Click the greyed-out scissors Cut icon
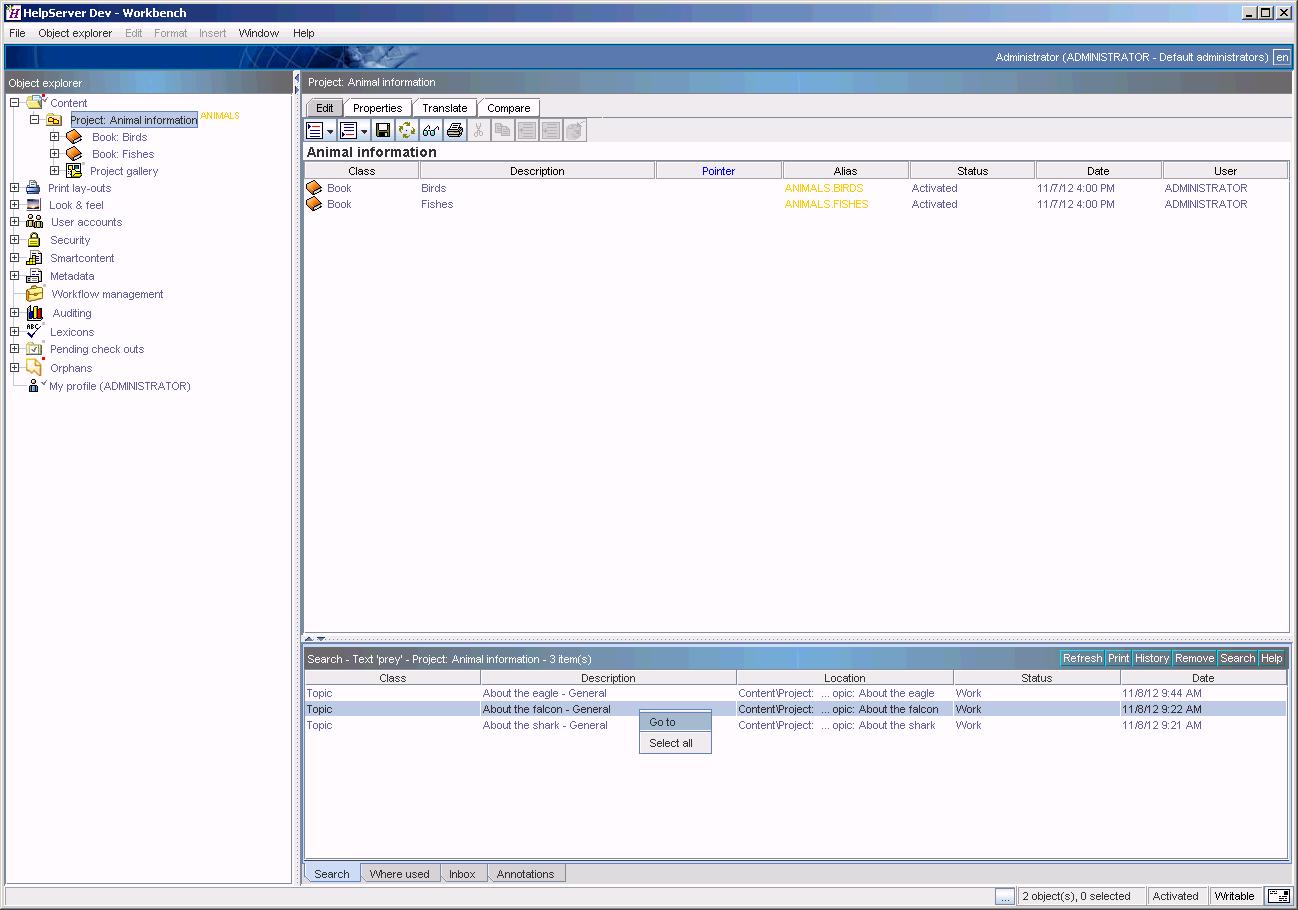Screen dimensions: 1298x910 point(479,130)
